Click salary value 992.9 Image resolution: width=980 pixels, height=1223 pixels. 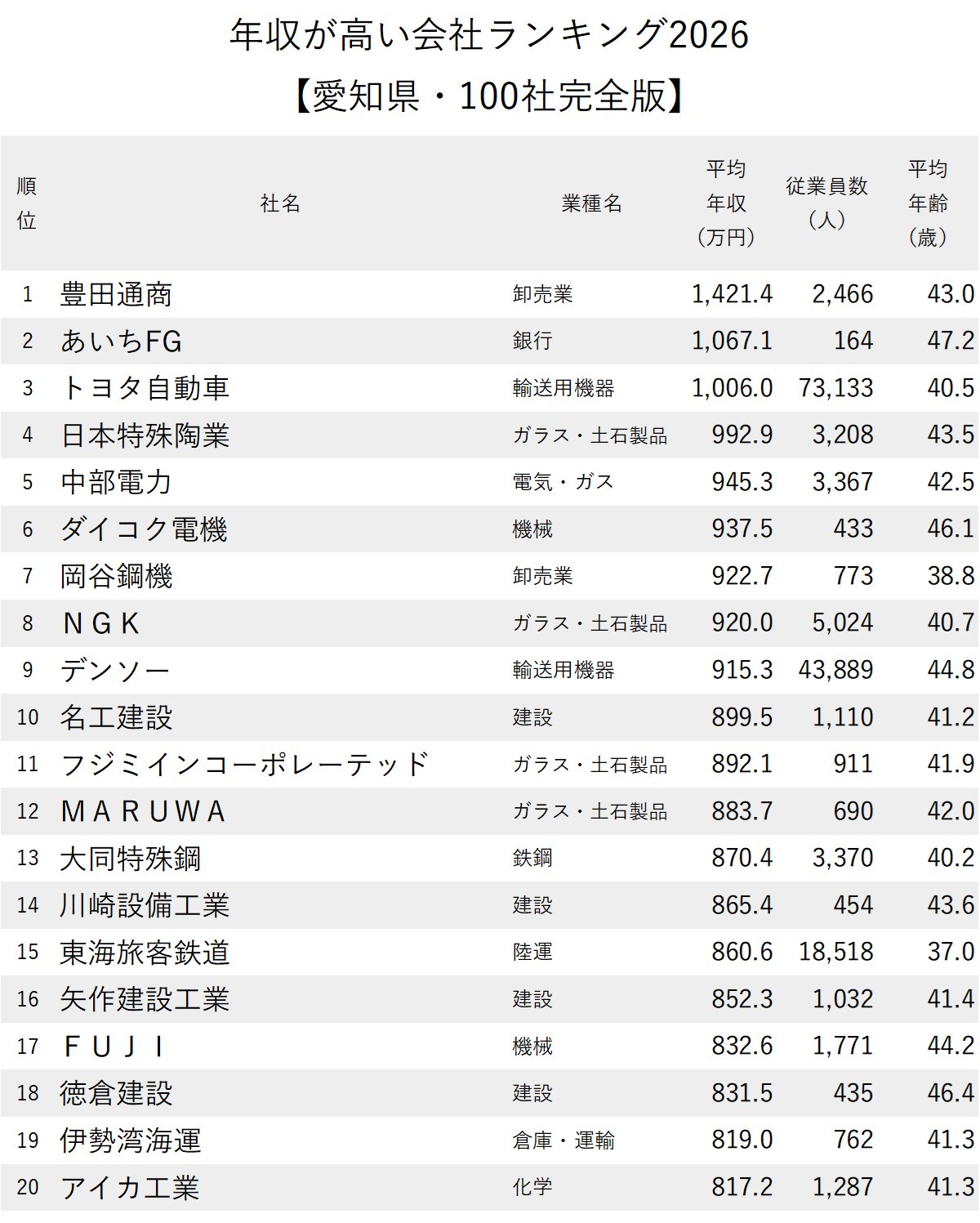click(x=742, y=435)
